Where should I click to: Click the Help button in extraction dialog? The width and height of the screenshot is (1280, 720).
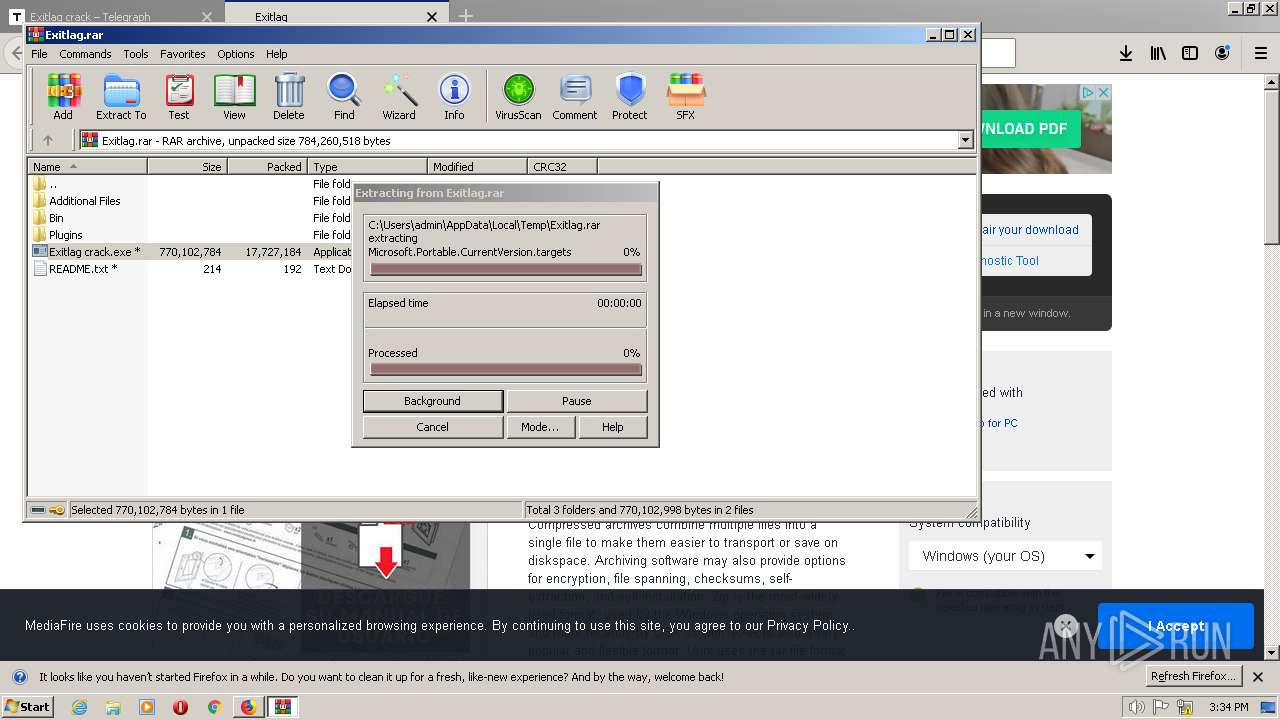(613, 427)
